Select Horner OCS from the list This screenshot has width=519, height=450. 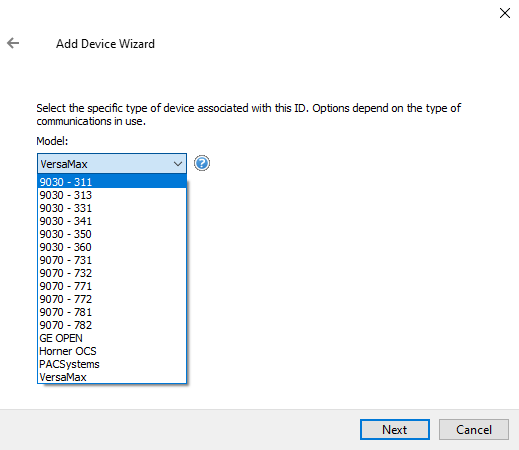(112, 351)
